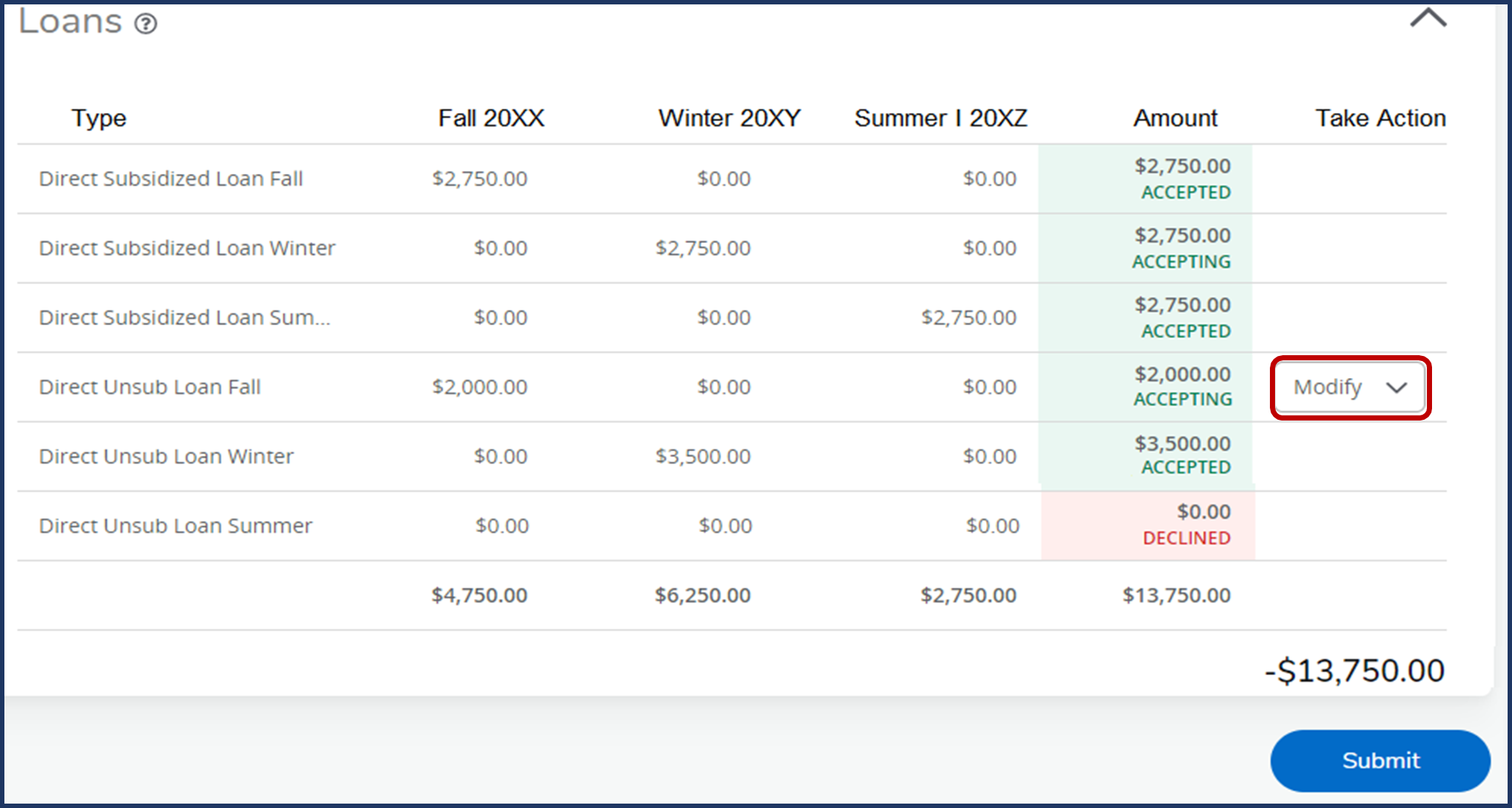Click the Submit button
The image size is (1512, 808).
(x=1380, y=760)
